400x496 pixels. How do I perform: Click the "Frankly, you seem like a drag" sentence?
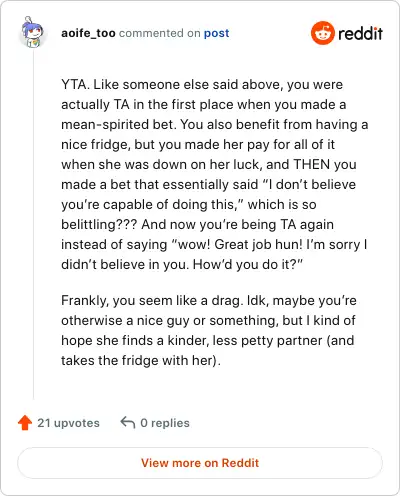point(152,301)
